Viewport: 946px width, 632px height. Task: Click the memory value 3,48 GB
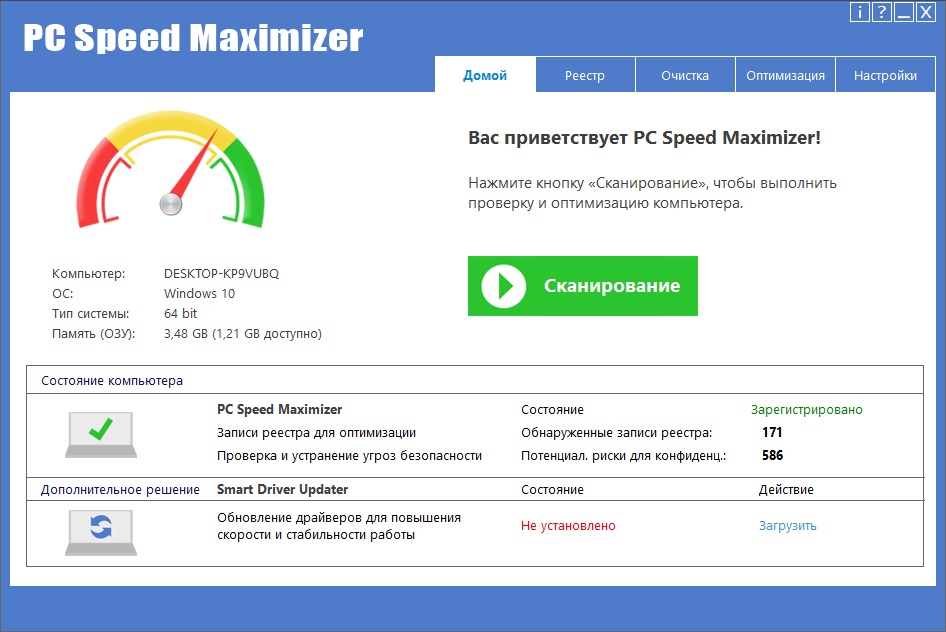pos(243,333)
